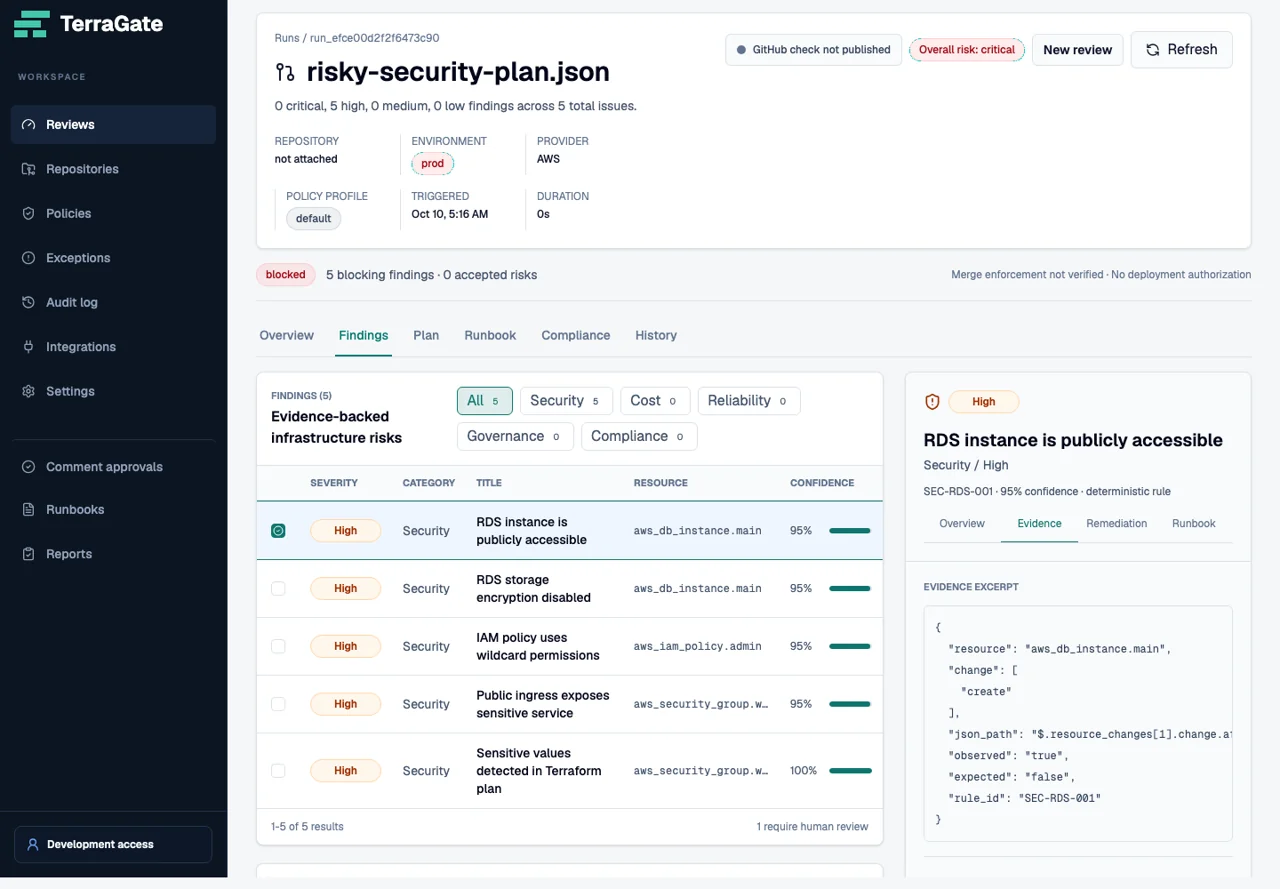Click the Runs breadcrumb link

287,38
